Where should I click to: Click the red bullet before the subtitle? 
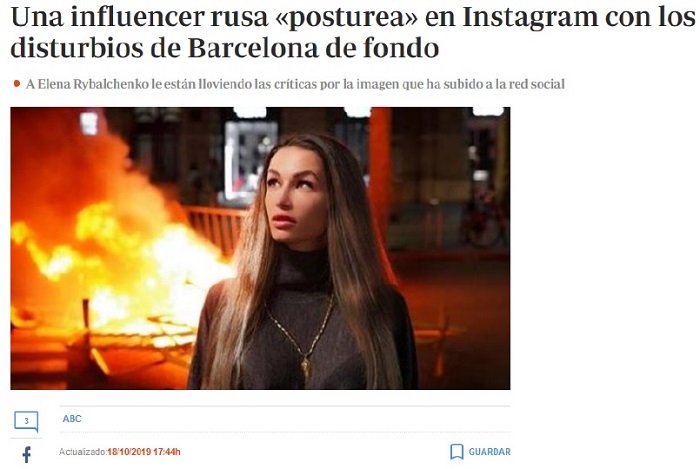tap(17, 83)
